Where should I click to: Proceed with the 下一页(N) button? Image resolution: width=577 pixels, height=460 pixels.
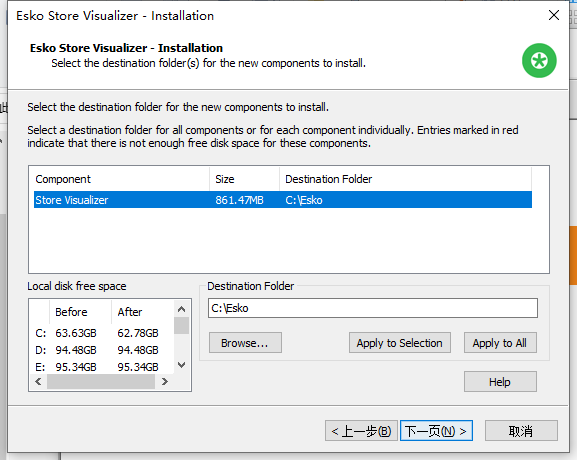(x=436, y=431)
